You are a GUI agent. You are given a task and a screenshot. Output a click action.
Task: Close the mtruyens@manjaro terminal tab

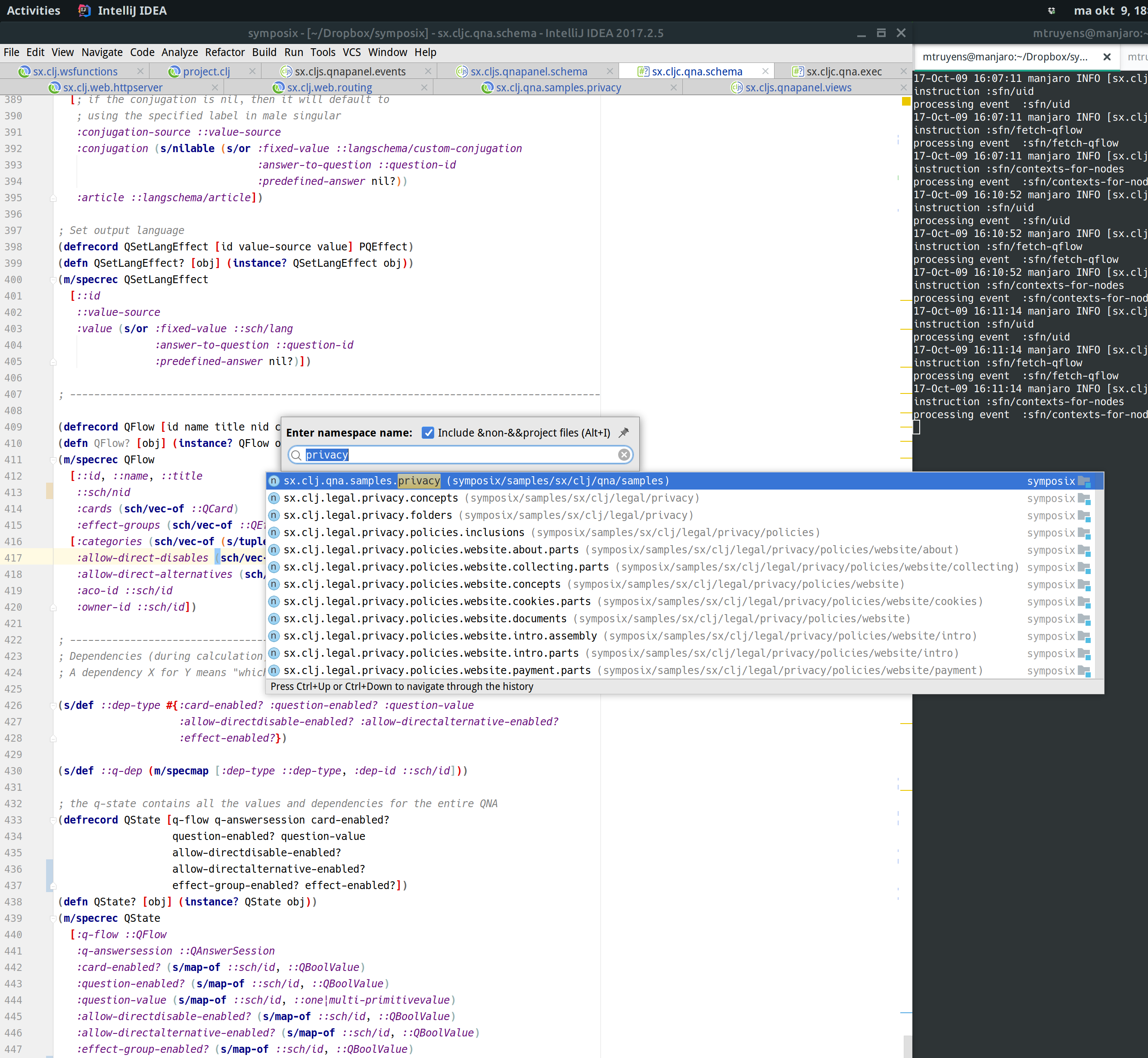[x=1106, y=57]
